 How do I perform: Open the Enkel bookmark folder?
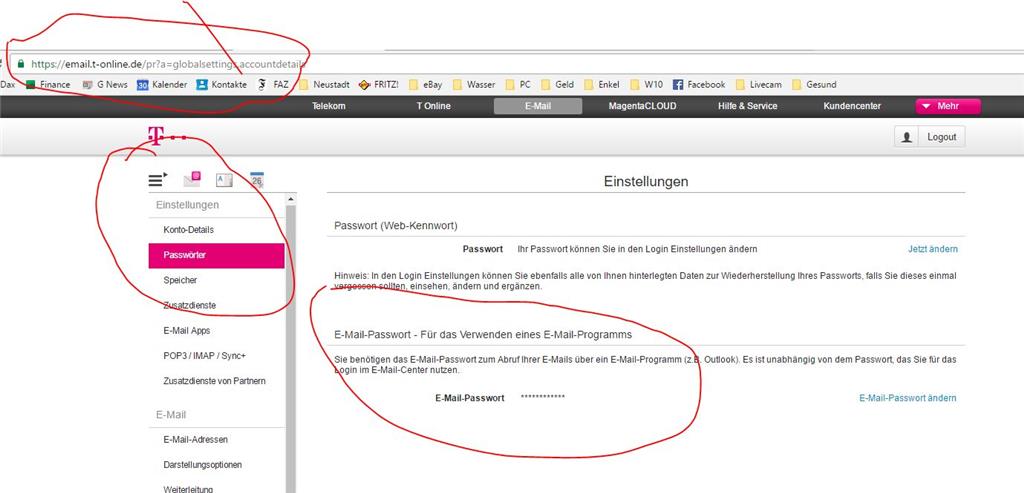[601, 84]
